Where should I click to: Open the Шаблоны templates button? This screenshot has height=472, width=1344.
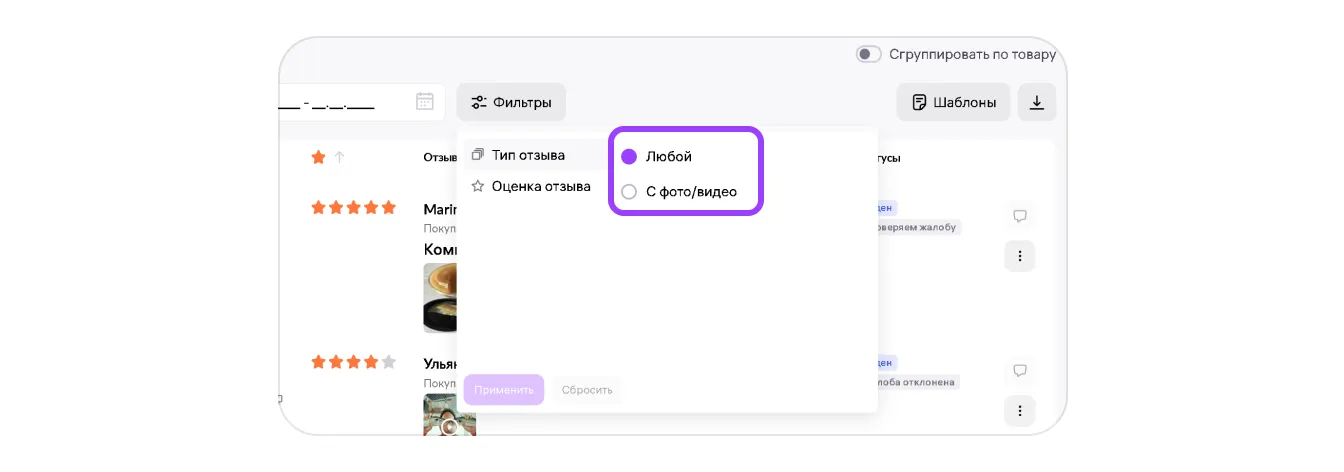(953, 102)
